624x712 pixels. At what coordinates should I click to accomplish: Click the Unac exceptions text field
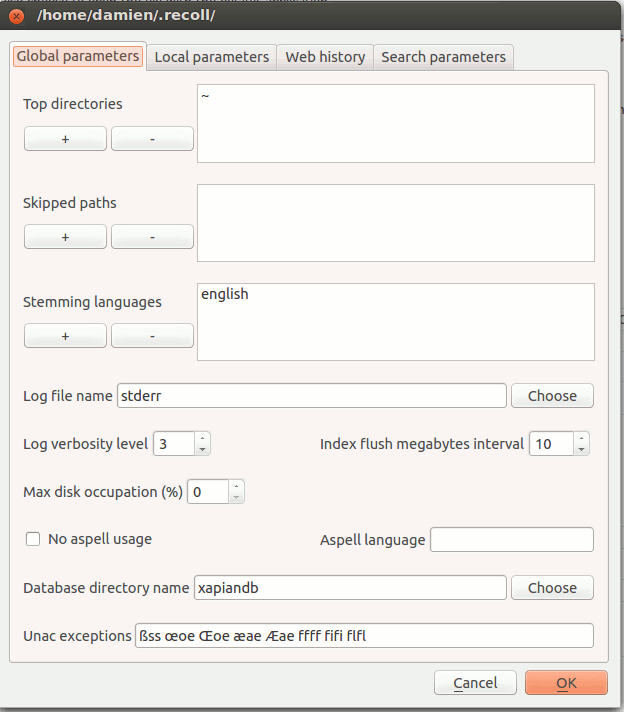pos(364,636)
